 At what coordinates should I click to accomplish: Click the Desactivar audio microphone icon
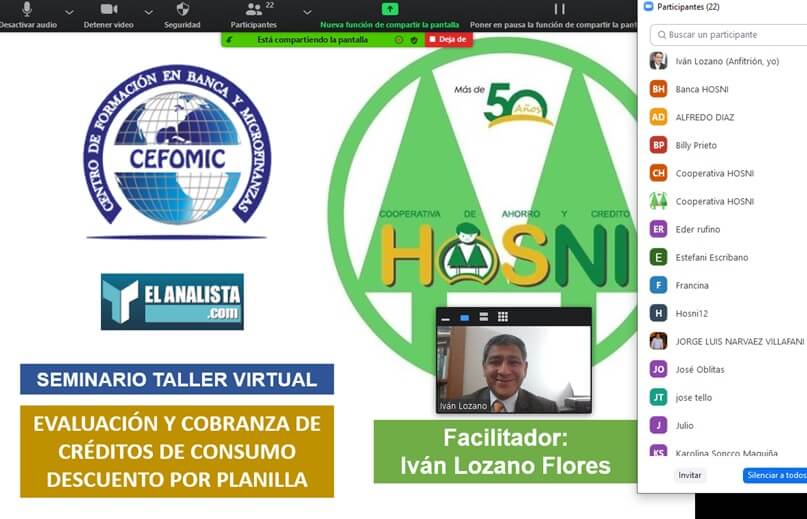[x=26, y=9]
